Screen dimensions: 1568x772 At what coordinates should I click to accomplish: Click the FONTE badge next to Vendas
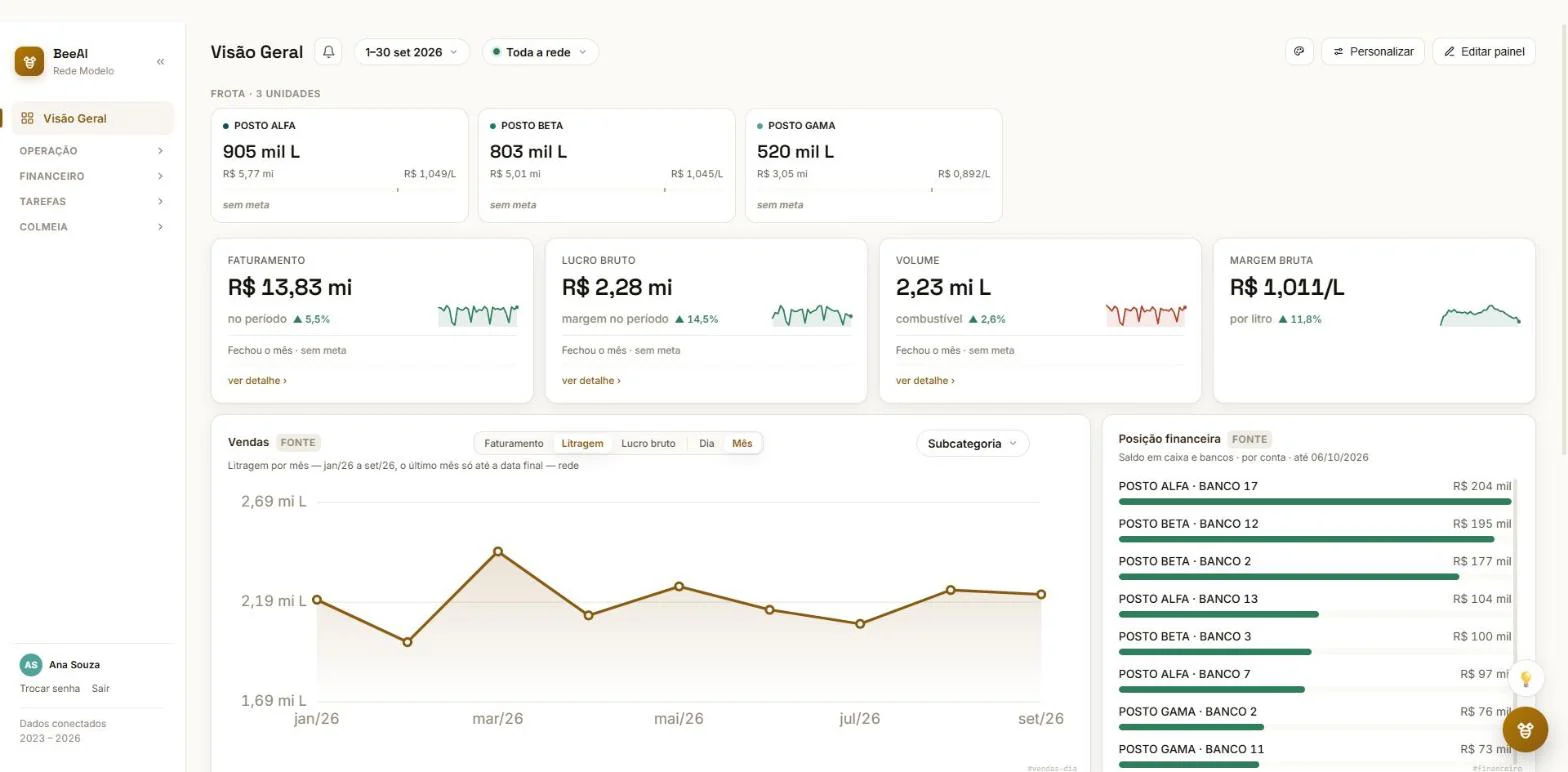pyautogui.click(x=298, y=442)
